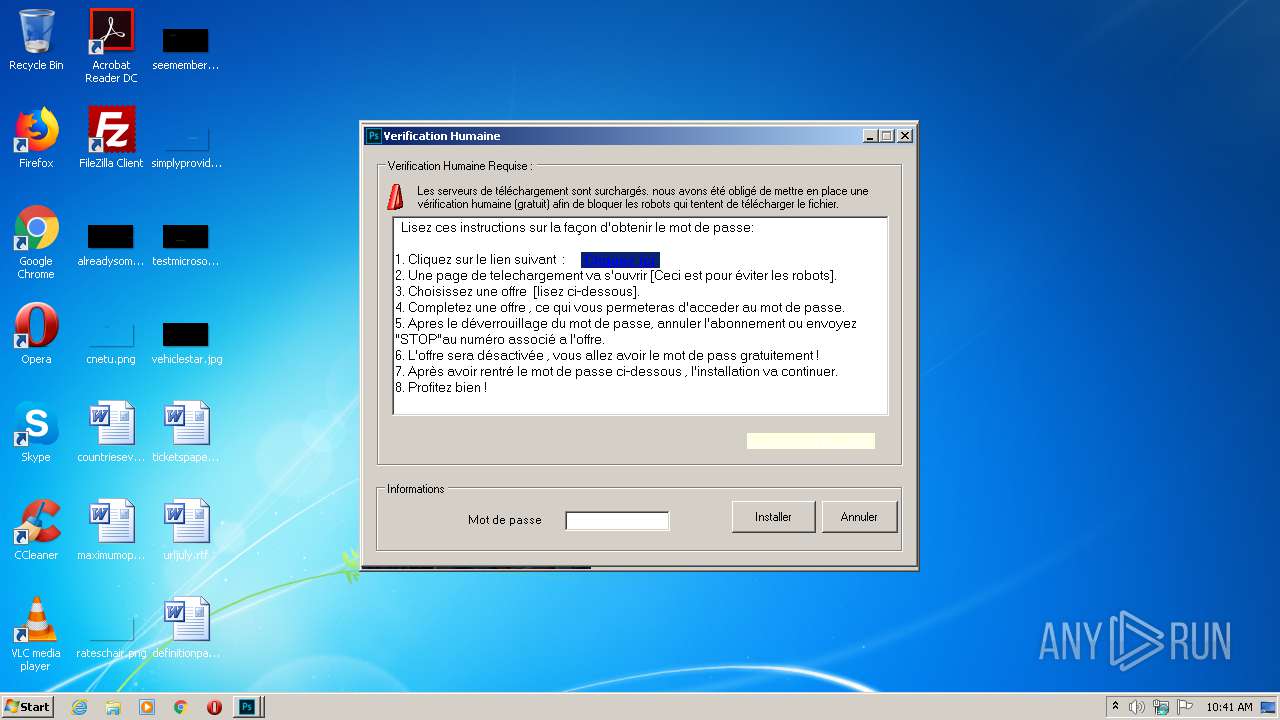Select the cnetu.png desktop file

111,341
